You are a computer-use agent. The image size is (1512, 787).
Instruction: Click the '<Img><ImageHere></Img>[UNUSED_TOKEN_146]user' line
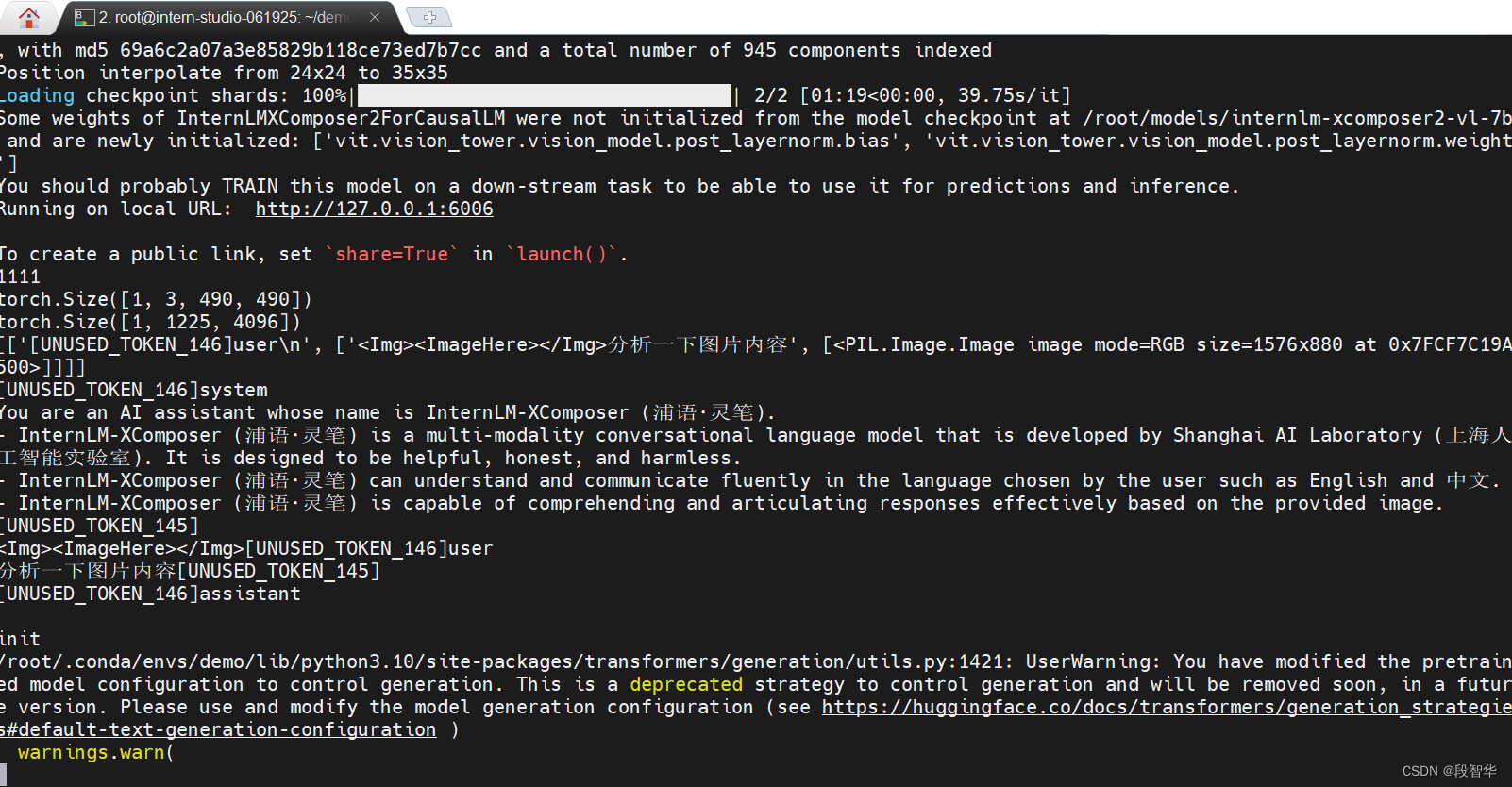[x=246, y=548]
